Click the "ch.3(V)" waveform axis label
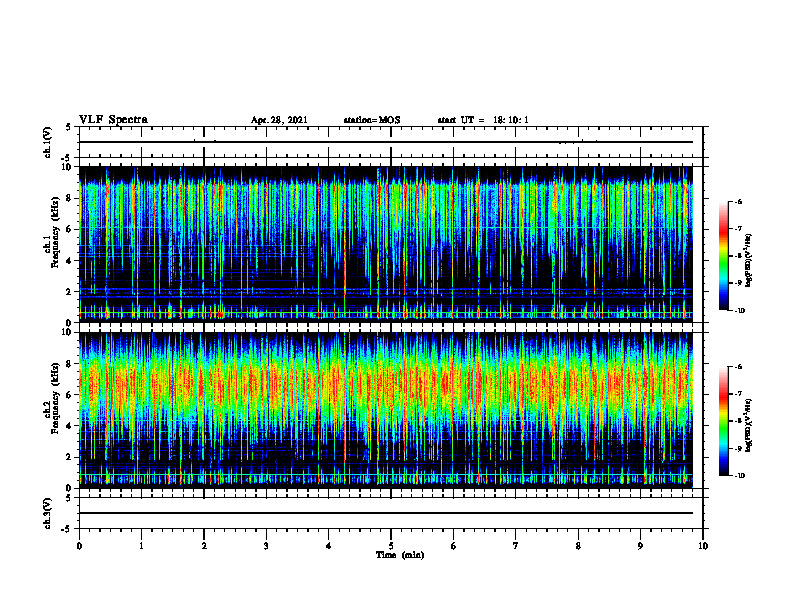The width and height of the screenshot is (792, 612). (x=47, y=513)
